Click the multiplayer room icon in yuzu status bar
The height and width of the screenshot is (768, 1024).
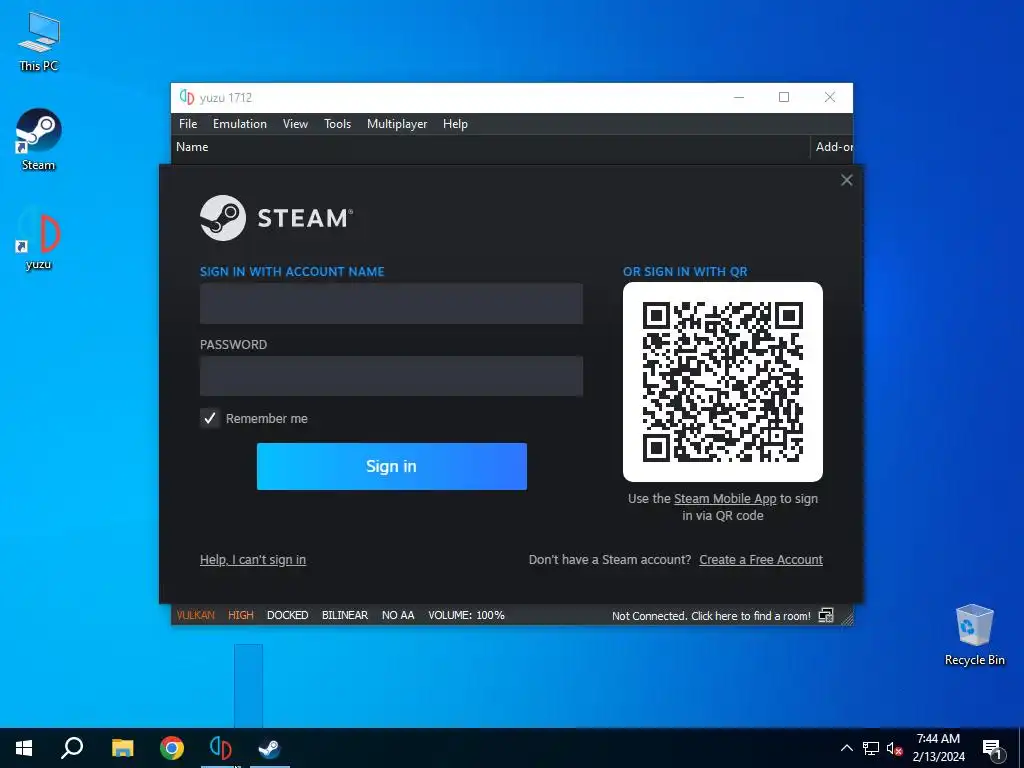(826, 615)
